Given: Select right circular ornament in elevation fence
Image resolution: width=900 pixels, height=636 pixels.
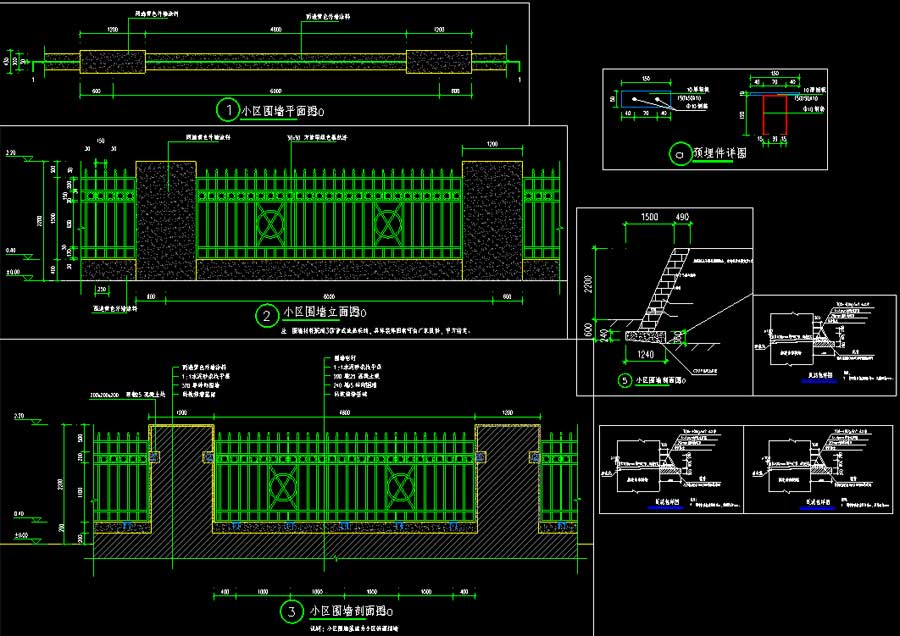Looking at the screenshot, I should [390, 225].
